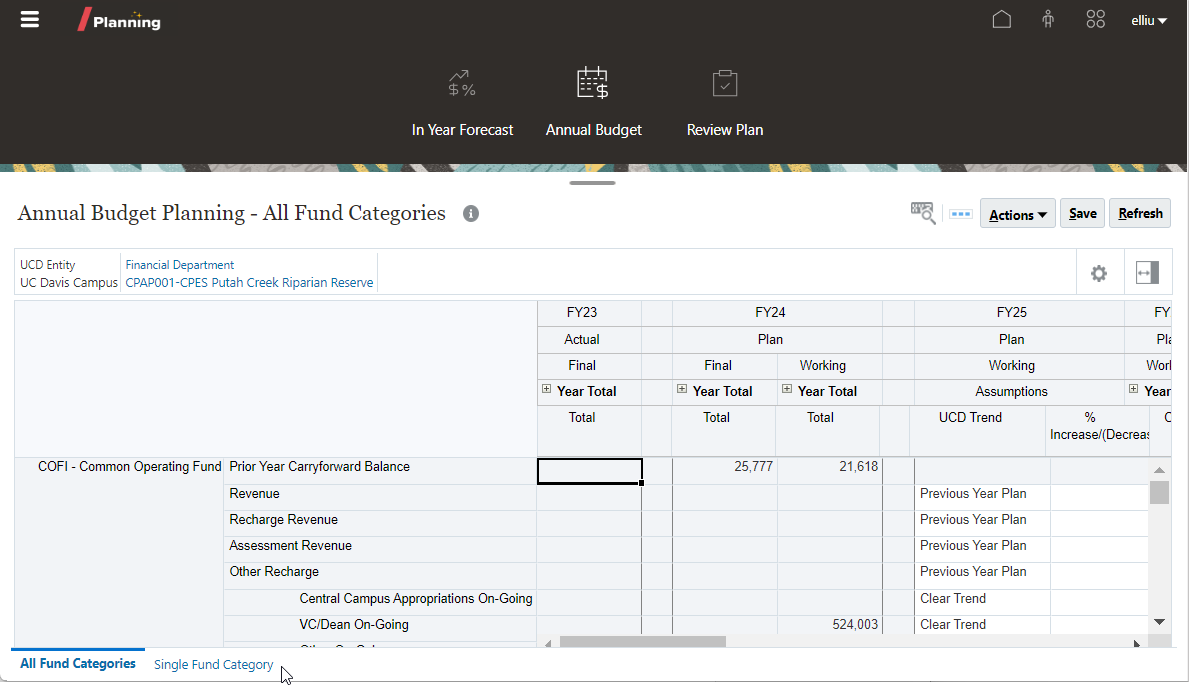
Task: Click the Refresh button
Action: coord(1139,213)
